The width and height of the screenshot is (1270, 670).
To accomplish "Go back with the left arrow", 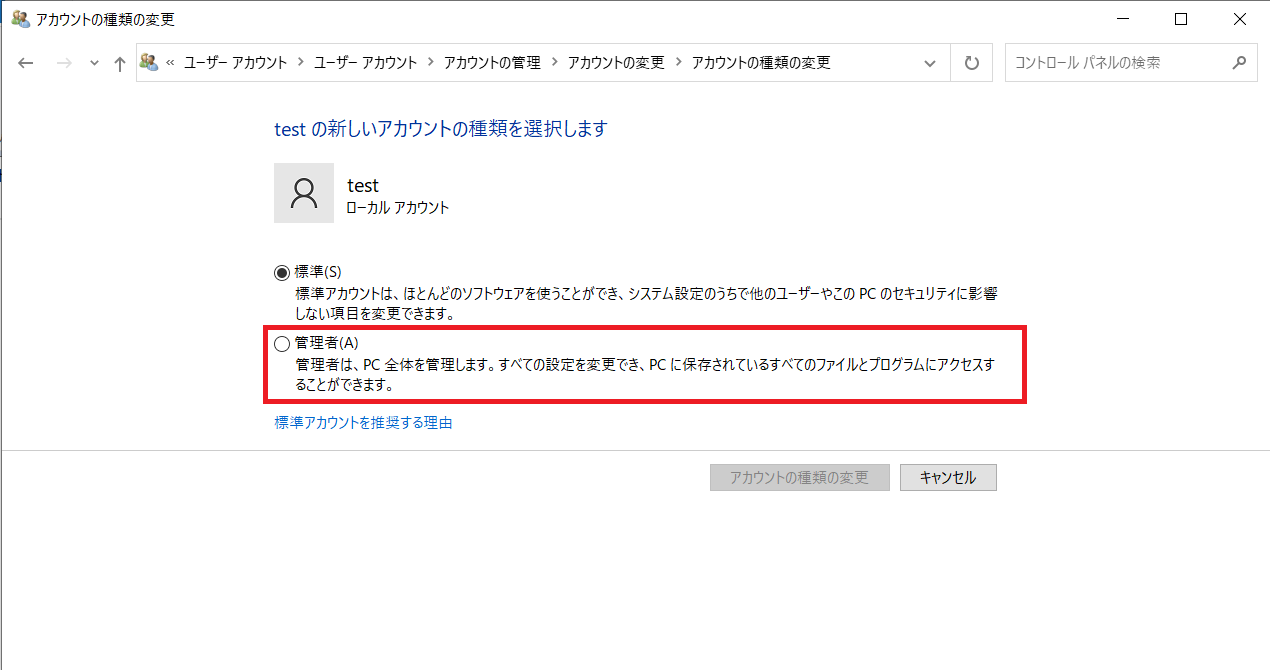I will pos(26,63).
